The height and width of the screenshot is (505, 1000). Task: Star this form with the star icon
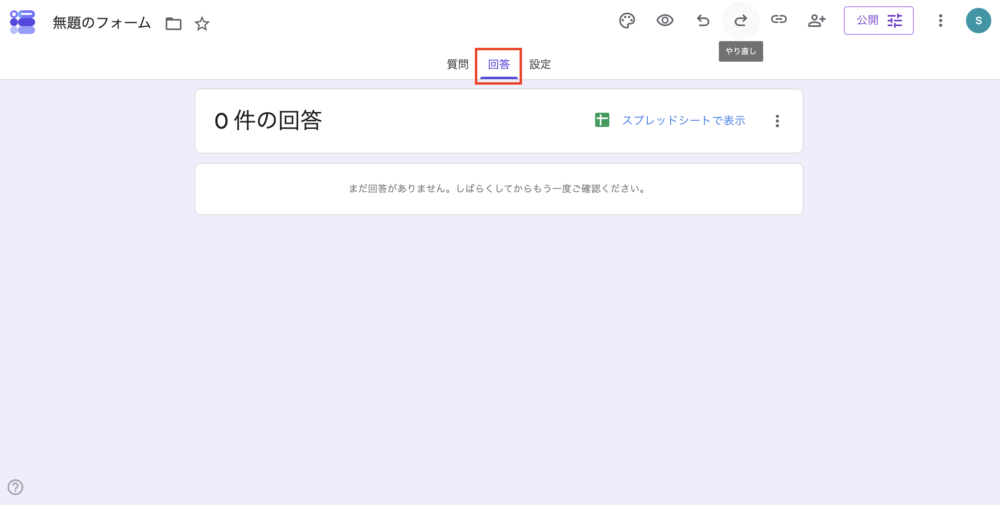202,24
